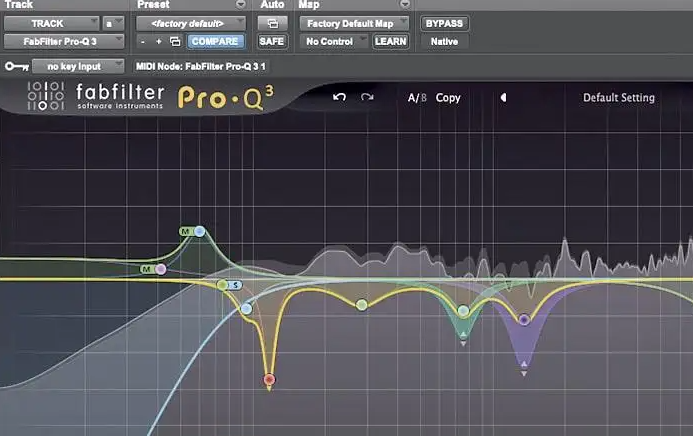Open the Factory Default Map dropdown
Image resolution: width=693 pixels, height=436 pixels.
tap(354, 23)
